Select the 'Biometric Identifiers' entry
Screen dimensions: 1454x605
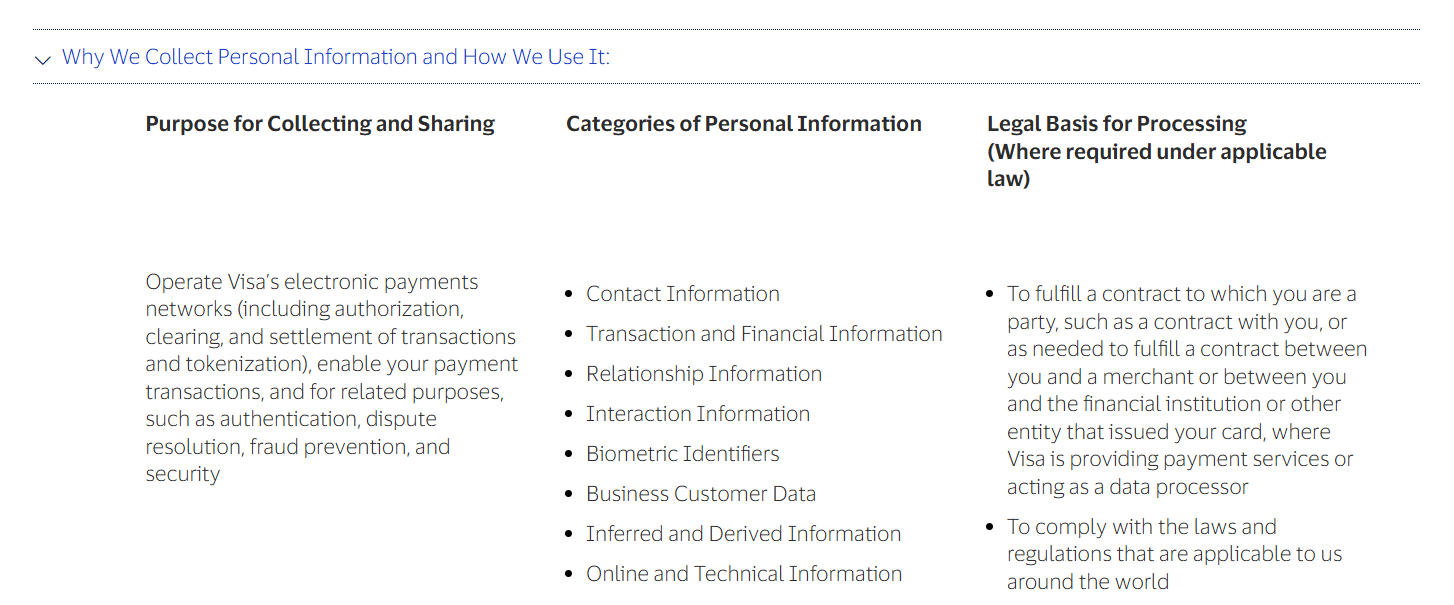pyautogui.click(x=682, y=453)
